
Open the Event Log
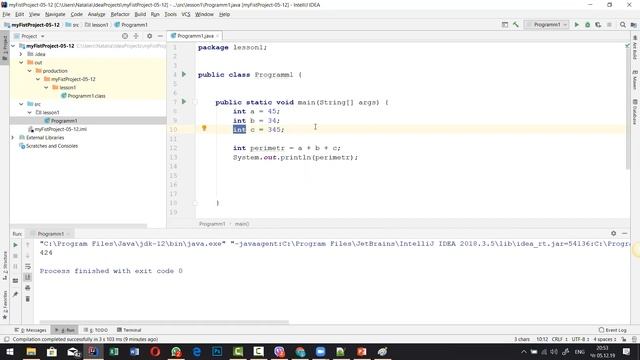coord(612,330)
